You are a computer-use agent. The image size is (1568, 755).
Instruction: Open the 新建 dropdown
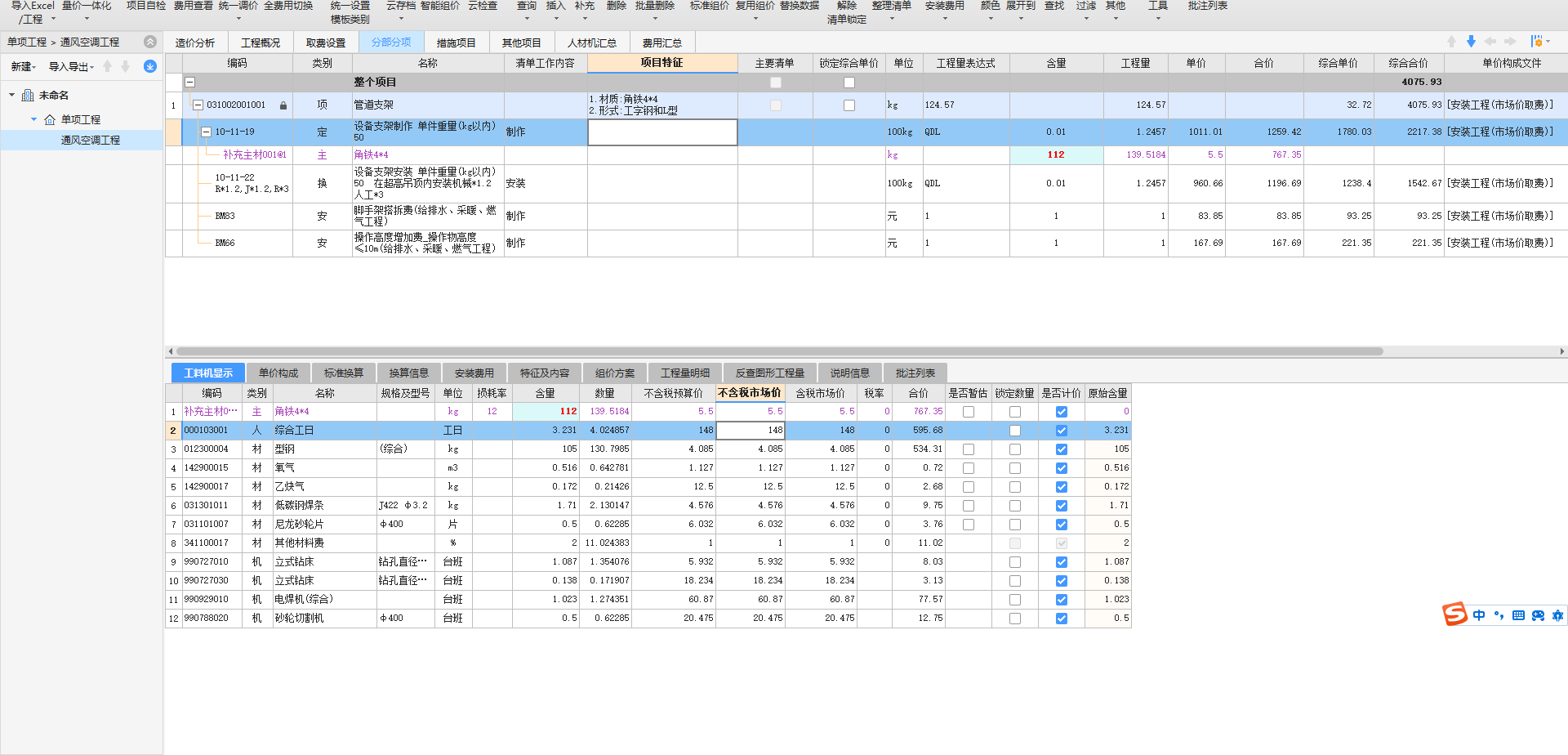[x=24, y=67]
